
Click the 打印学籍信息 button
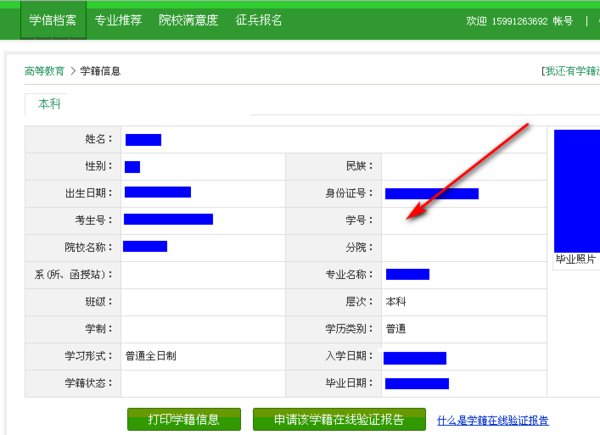[x=184, y=419]
